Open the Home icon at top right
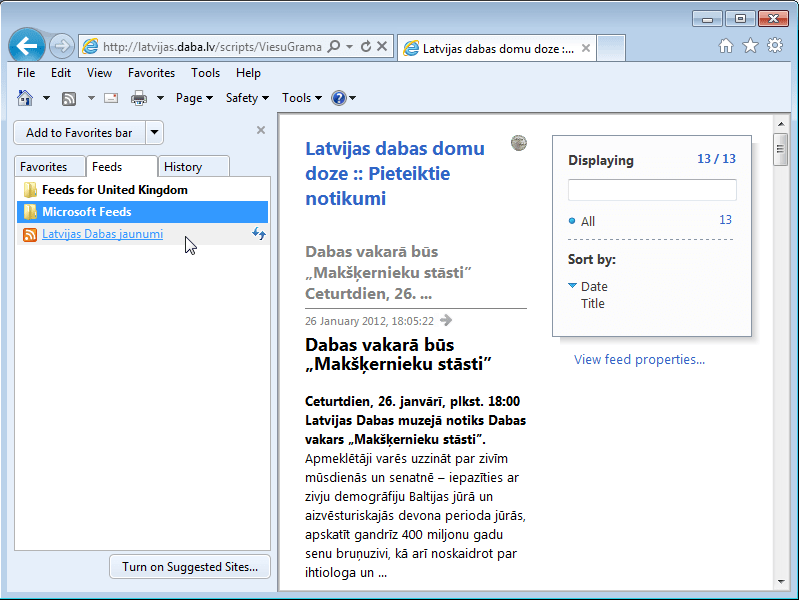799x600 pixels. tap(726, 46)
